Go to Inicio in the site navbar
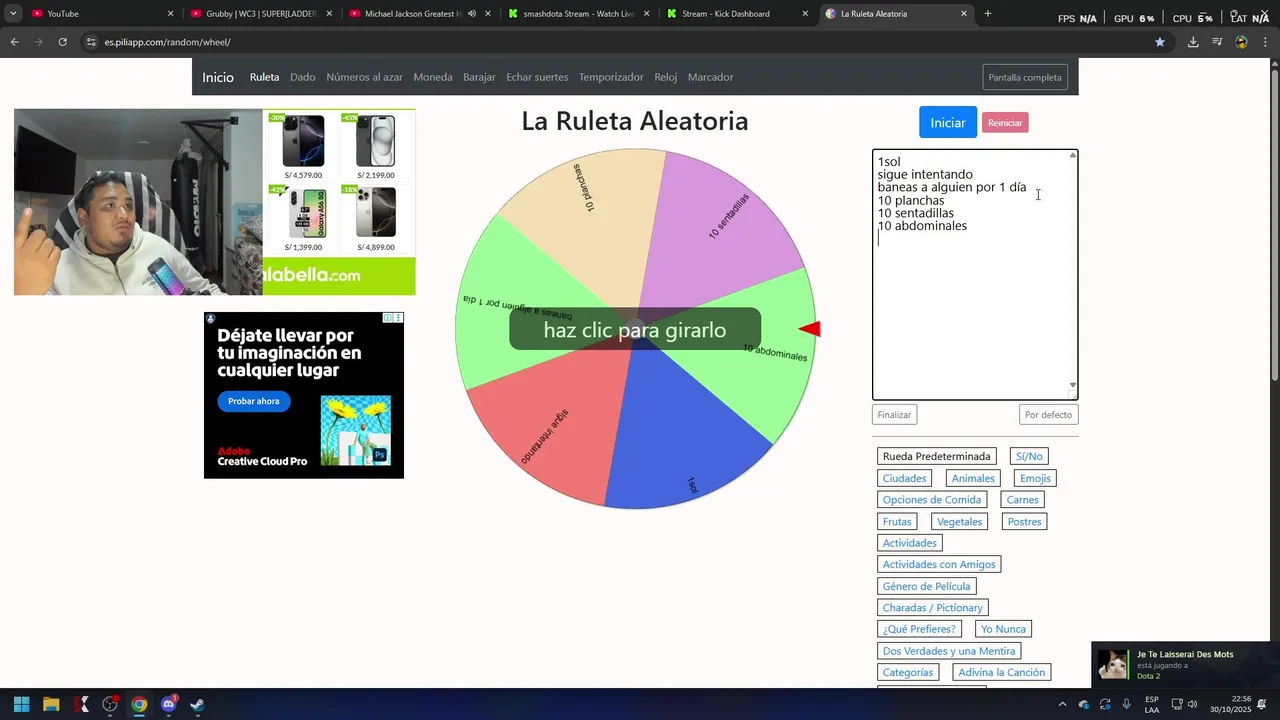Screen dimensions: 1280x720 coord(218,77)
